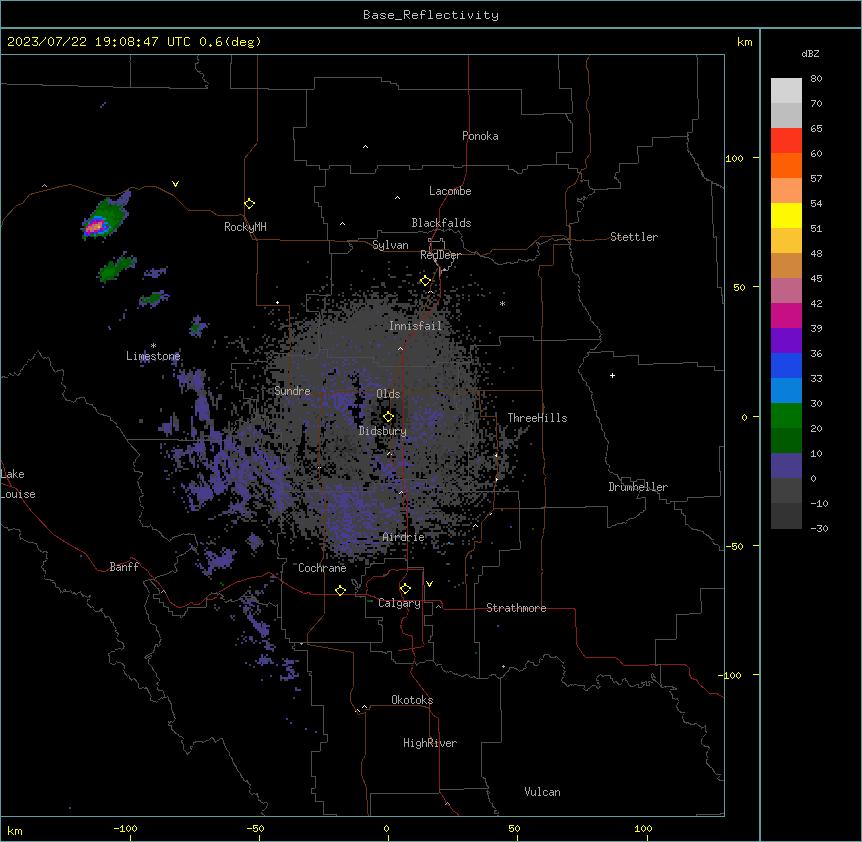
Task: Click the 100 km tick on right axis
Action: pyautogui.click(x=735, y=158)
